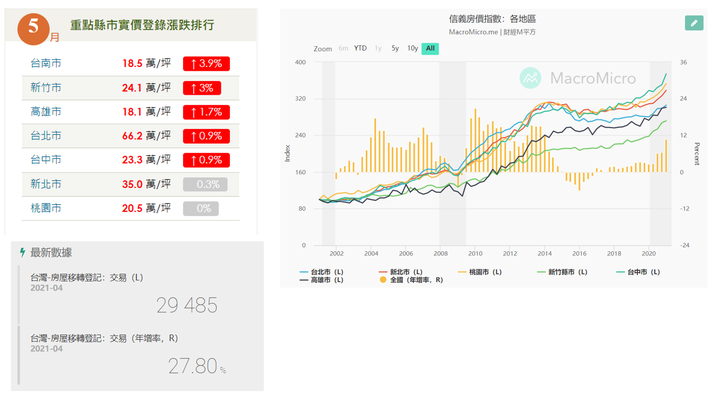Select the 1y zoom range
Viewport: 720px width, 396px height.
(x=378, y=48)
